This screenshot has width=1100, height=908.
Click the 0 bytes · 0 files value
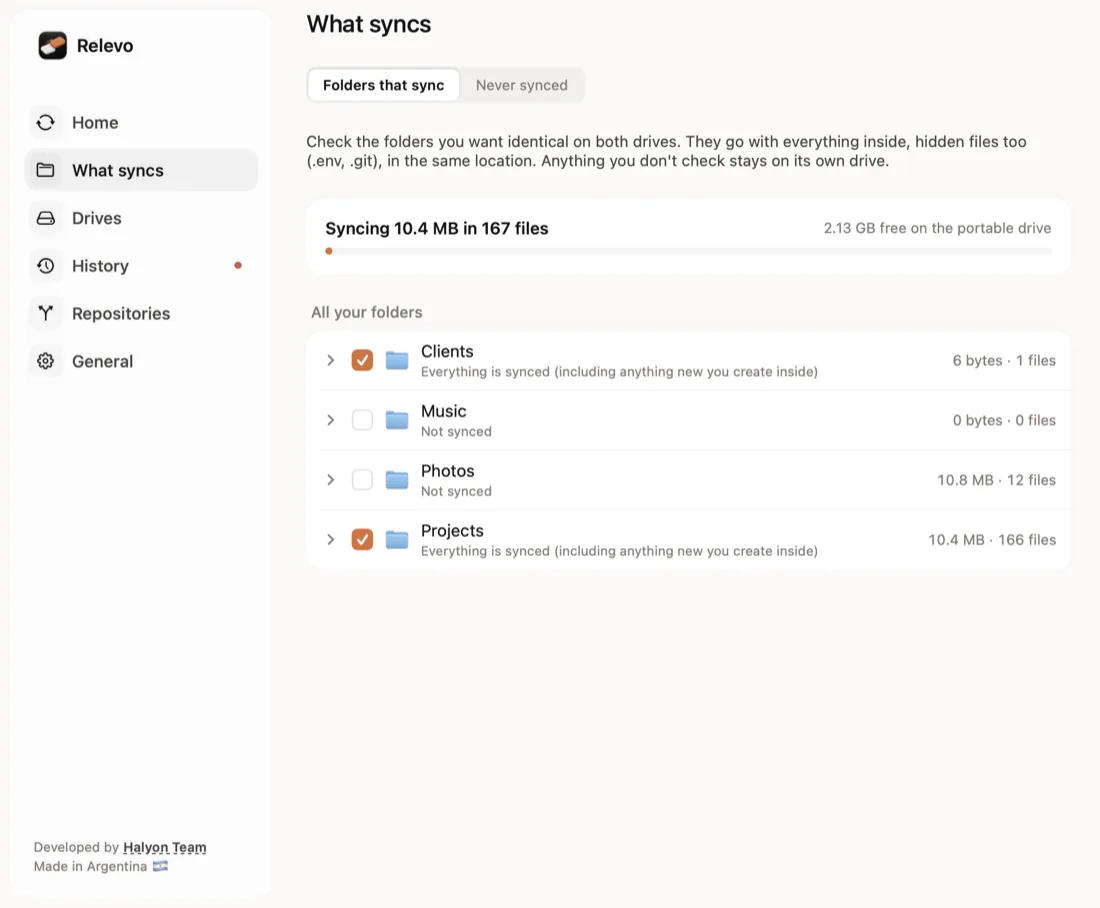pyautogui.click(x=1005, y=420)
